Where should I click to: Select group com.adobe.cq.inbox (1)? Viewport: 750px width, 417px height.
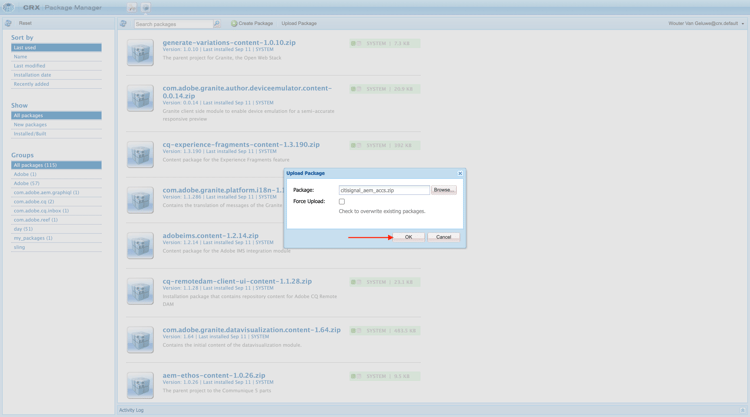tap(56, 210)
